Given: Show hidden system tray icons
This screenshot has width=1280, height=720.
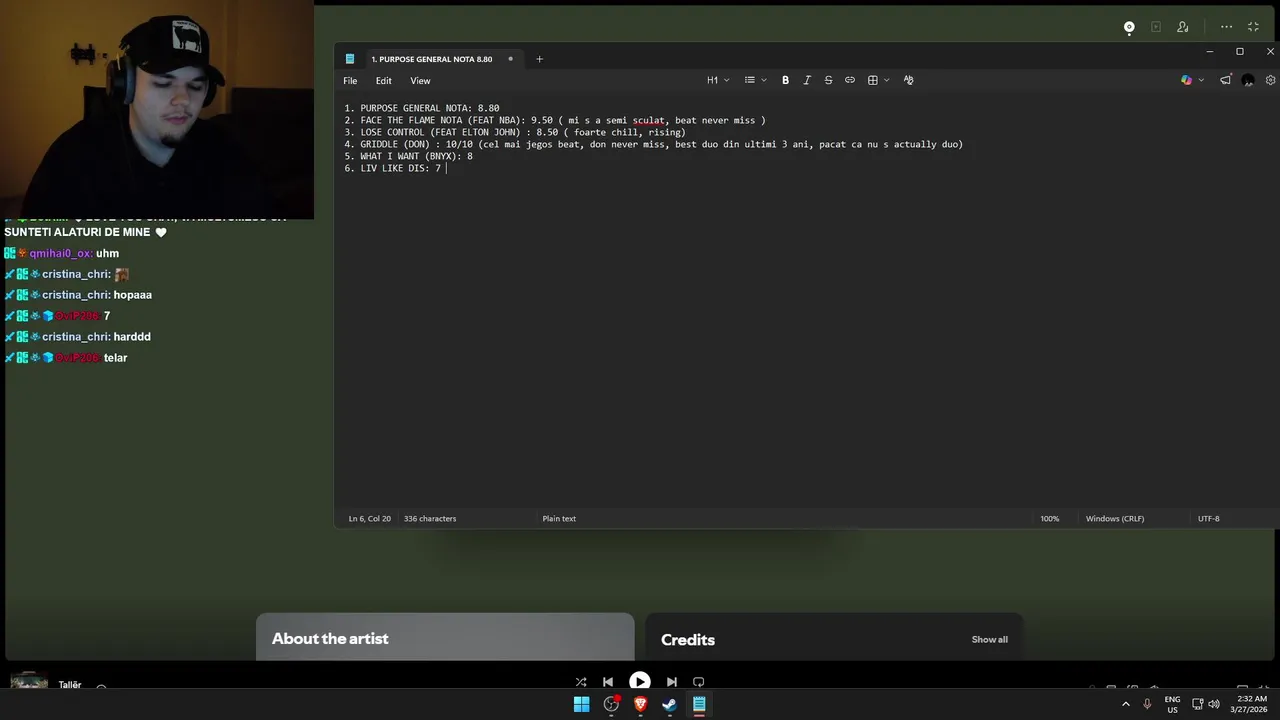Looking at the screenshot, I should (x=1126, y=704).
